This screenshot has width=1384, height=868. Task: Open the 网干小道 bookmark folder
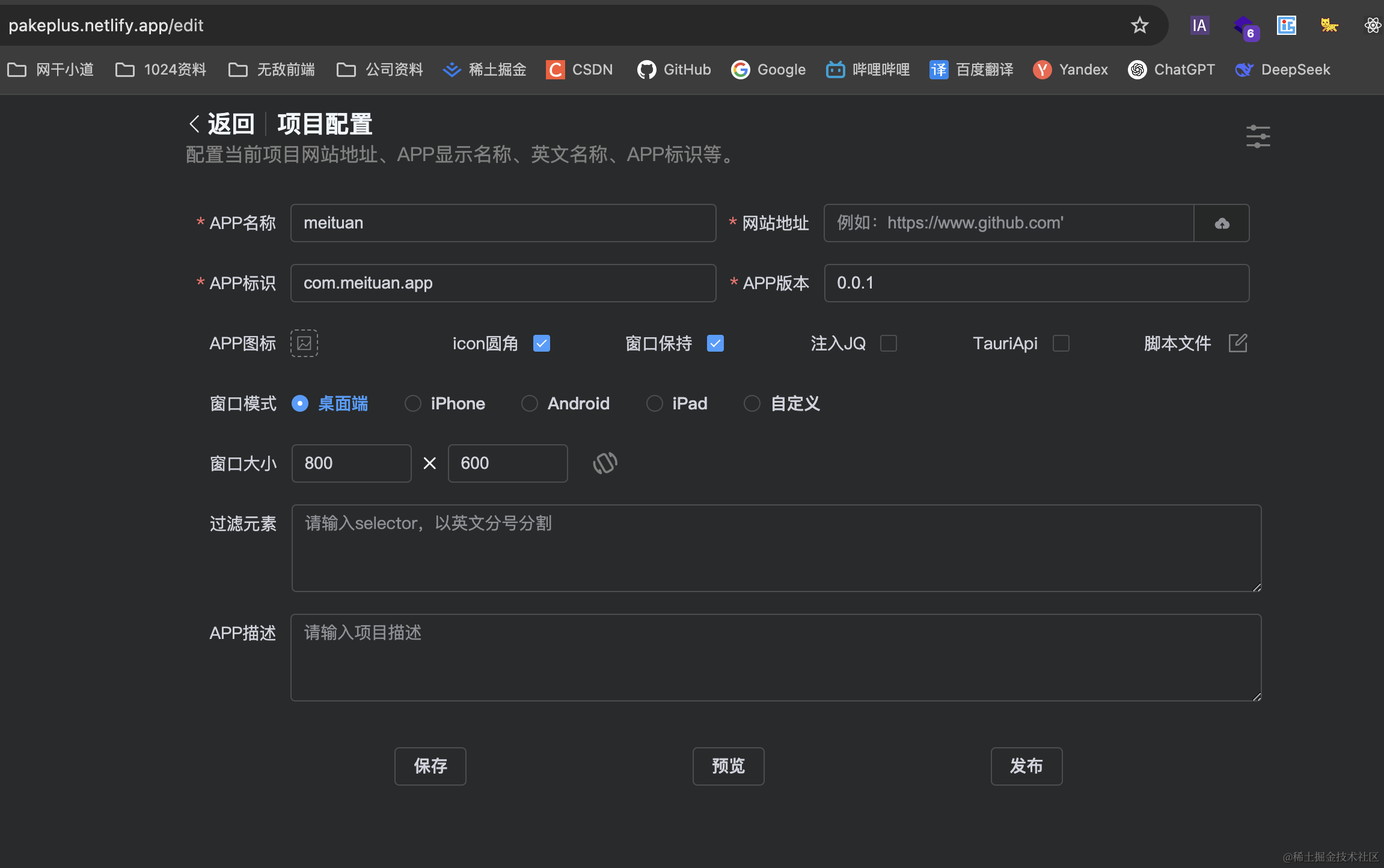[51, 70]
